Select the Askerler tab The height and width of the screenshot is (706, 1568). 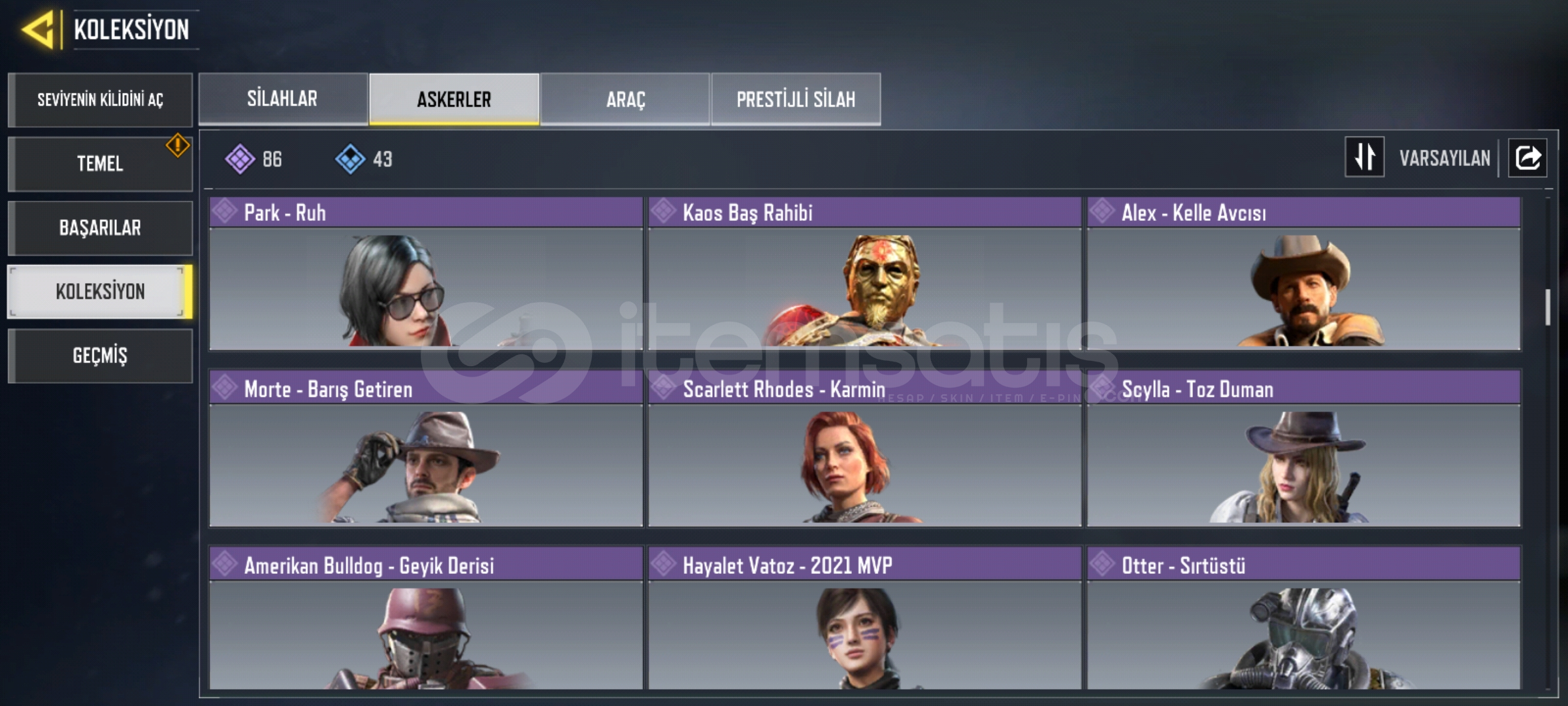point(454,99)
